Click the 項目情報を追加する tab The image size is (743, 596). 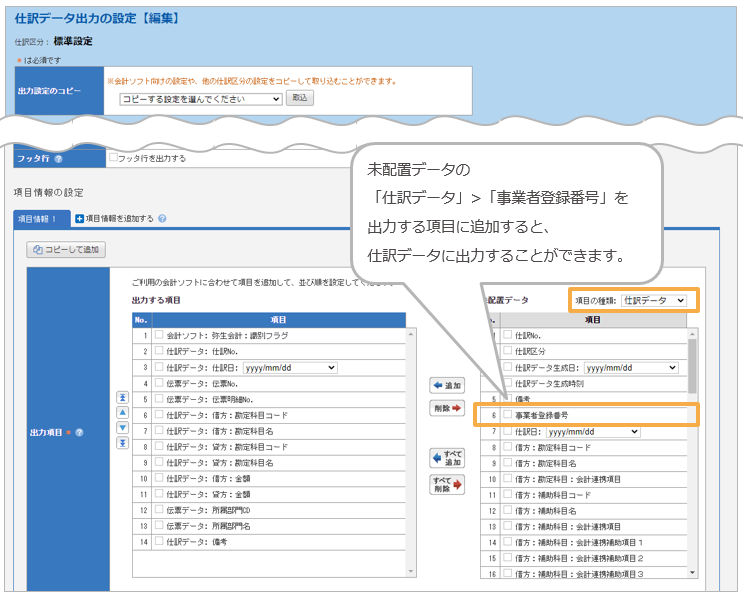point(118,218)
